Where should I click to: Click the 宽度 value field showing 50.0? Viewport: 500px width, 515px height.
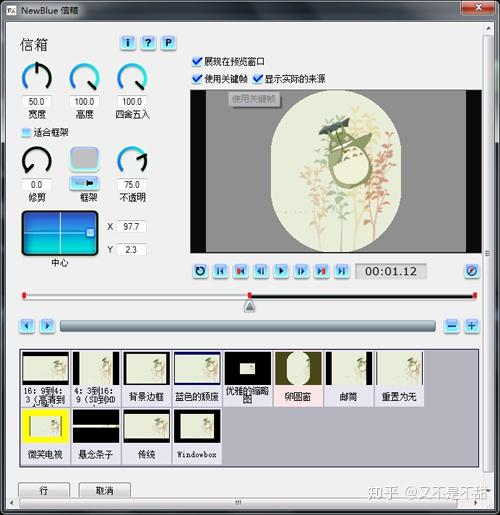click(x=37, y=101)
